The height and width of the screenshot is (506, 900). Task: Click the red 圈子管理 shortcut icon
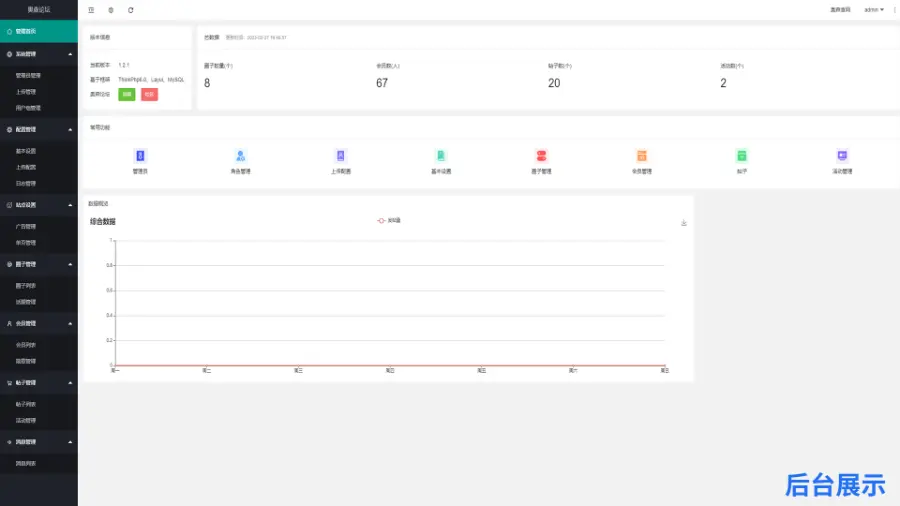pos(541,156)
